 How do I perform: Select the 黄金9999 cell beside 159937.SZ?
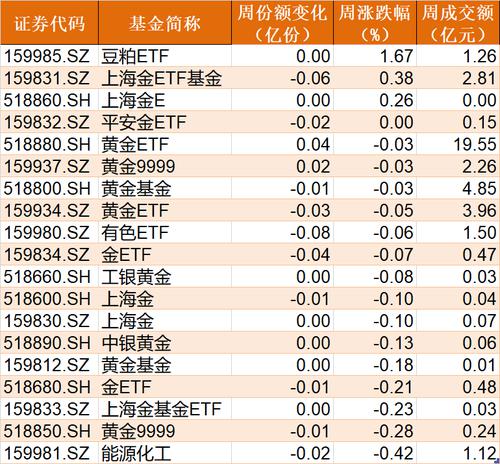pyautogui.click(x=165, y=166)
